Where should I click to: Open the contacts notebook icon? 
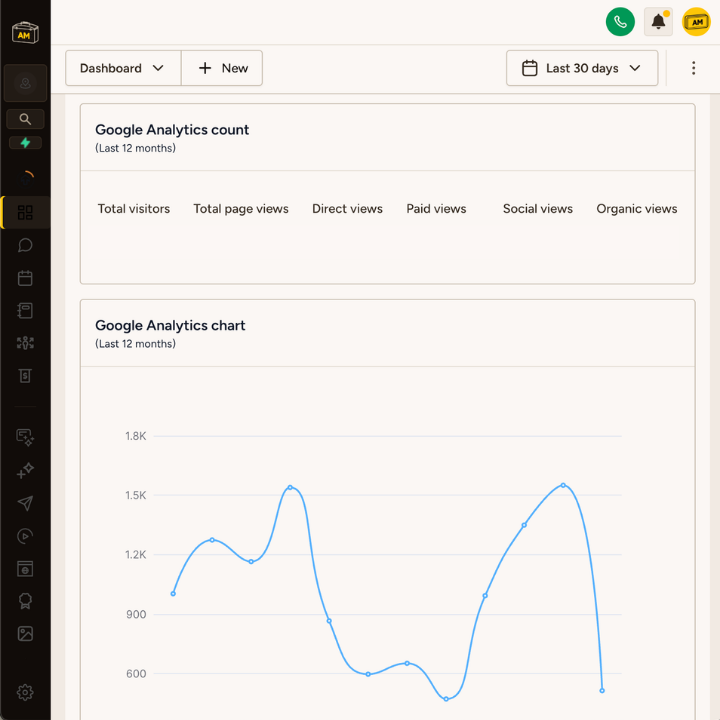[x=25, y=311]
